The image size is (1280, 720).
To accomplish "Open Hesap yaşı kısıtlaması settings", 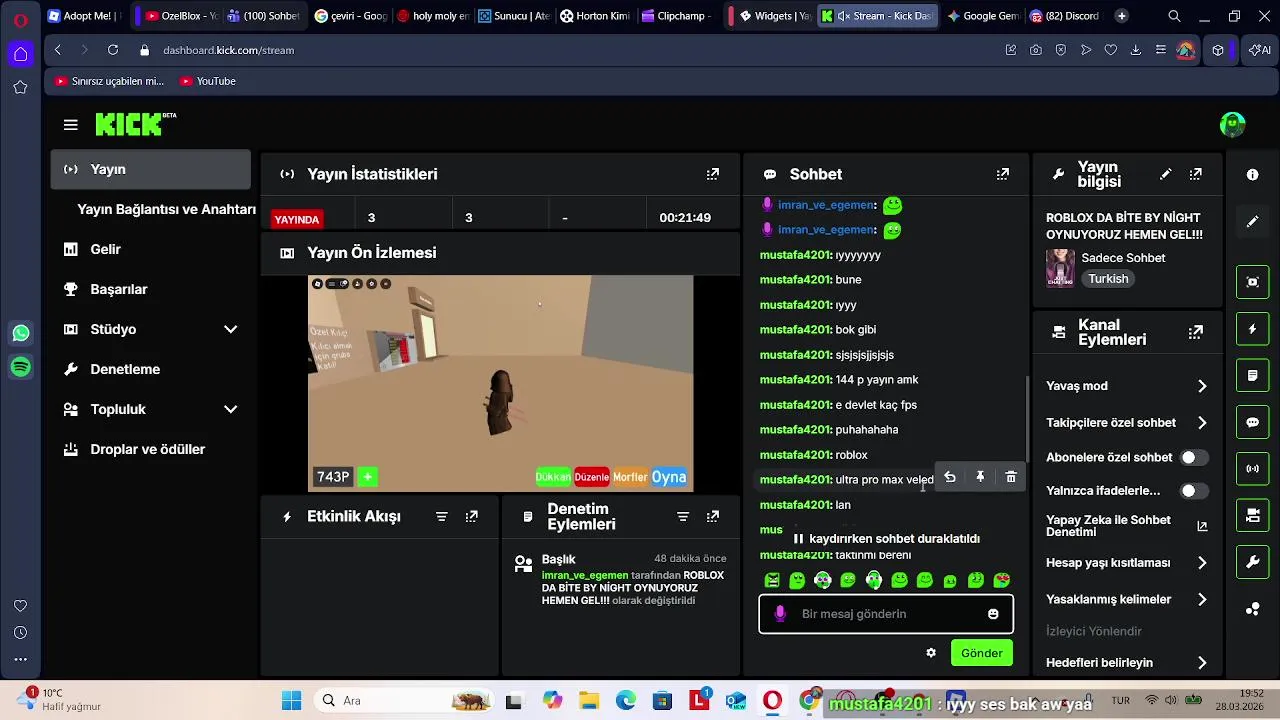I will (x=1127, y=563).
